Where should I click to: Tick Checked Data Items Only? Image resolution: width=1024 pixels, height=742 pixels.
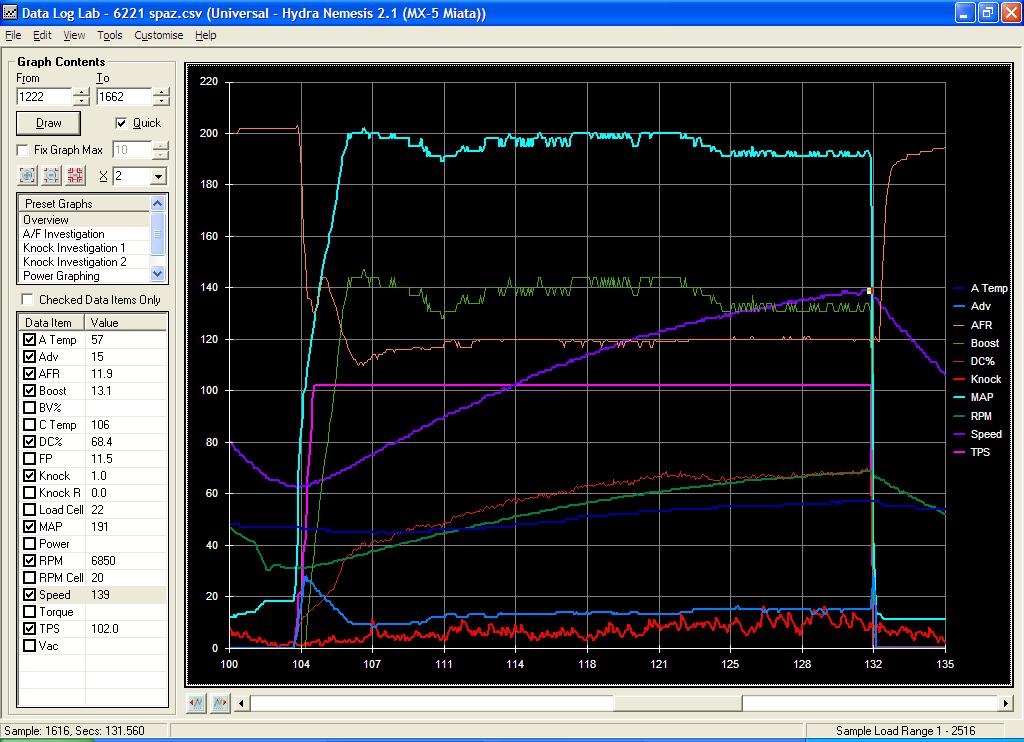[29, 299]
